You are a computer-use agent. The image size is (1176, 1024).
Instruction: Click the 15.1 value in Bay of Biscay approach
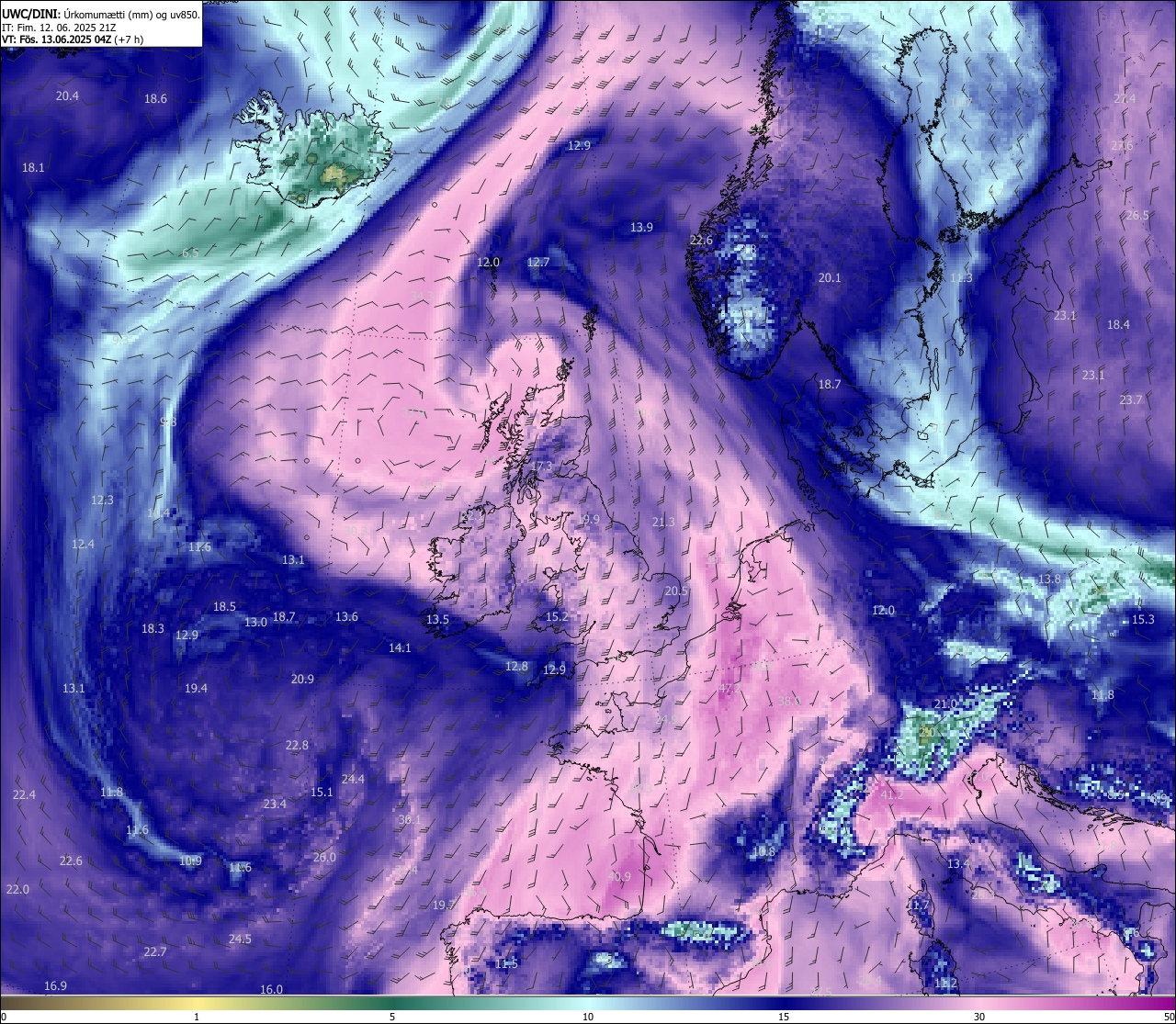click(322, 792)
